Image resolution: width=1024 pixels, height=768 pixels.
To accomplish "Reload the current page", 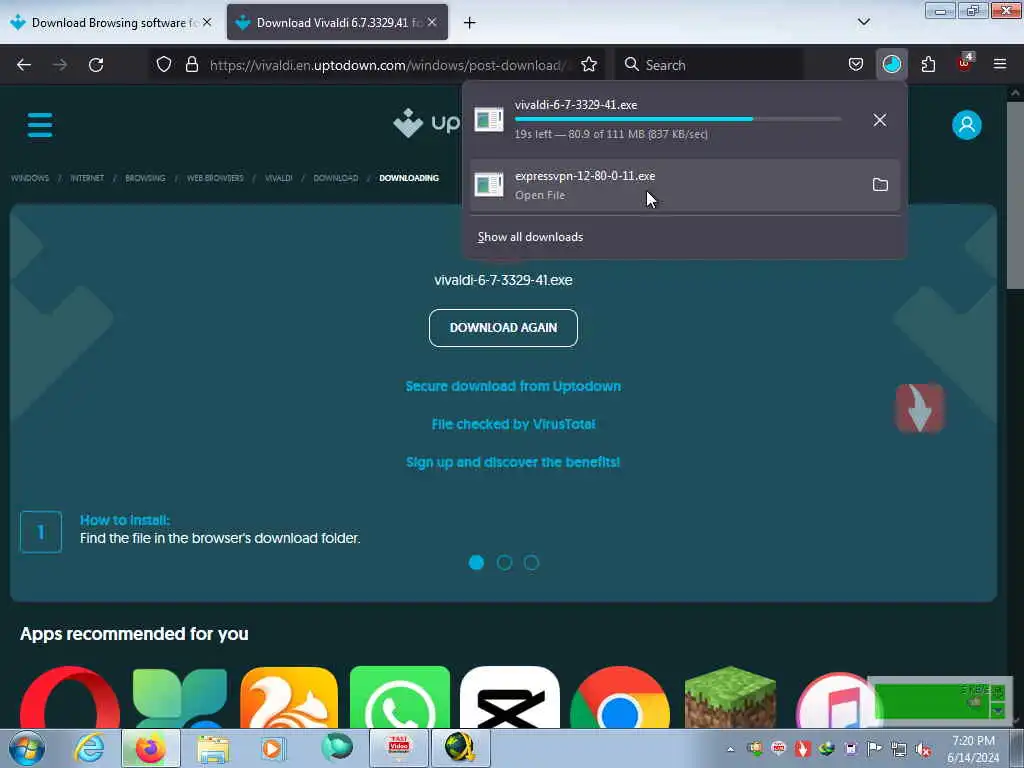I will (96, 65).
